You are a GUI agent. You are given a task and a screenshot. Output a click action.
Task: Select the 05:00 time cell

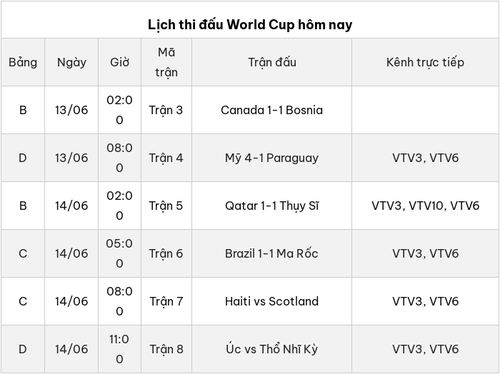pyautogui.click(x=120, y=254)
